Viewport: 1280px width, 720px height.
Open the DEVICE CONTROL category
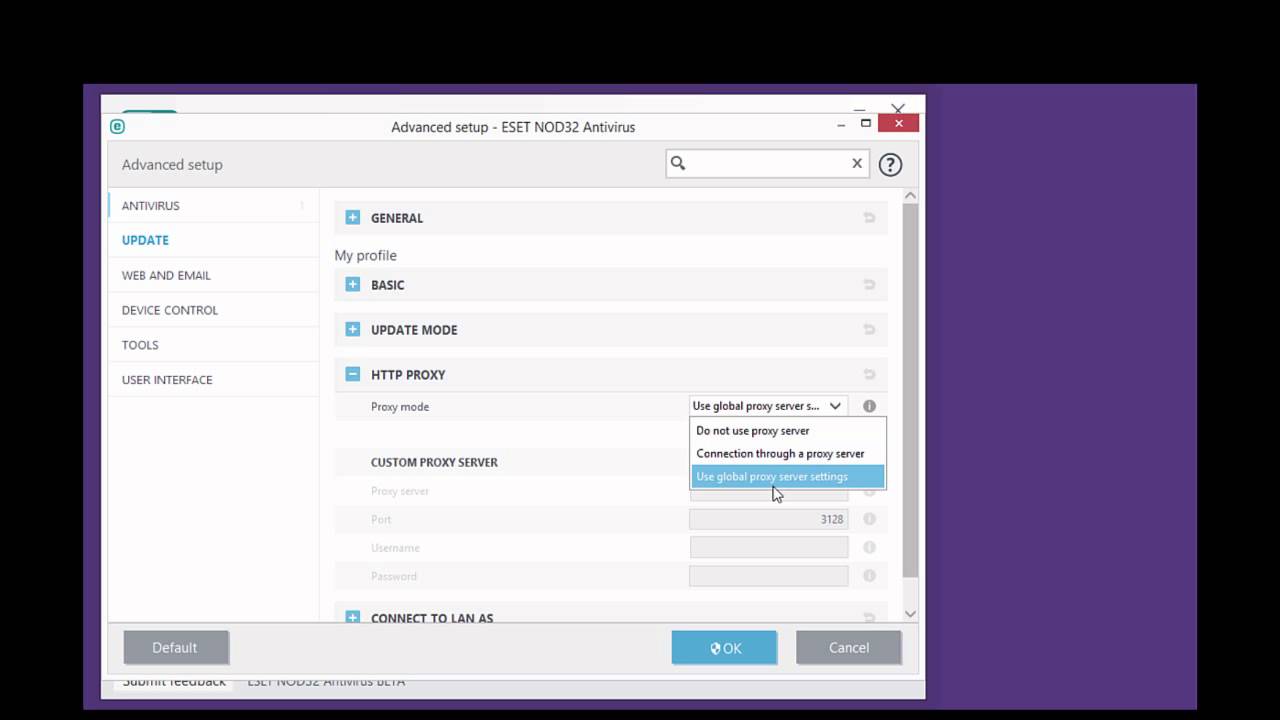213,310
